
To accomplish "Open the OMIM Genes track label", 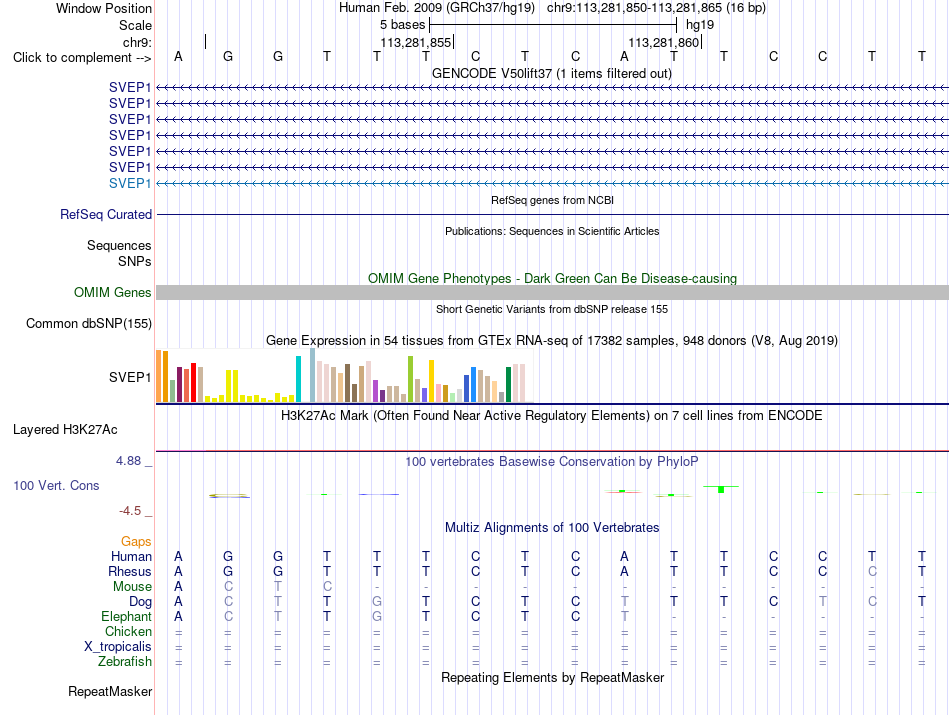I will (x=113, y=293).
